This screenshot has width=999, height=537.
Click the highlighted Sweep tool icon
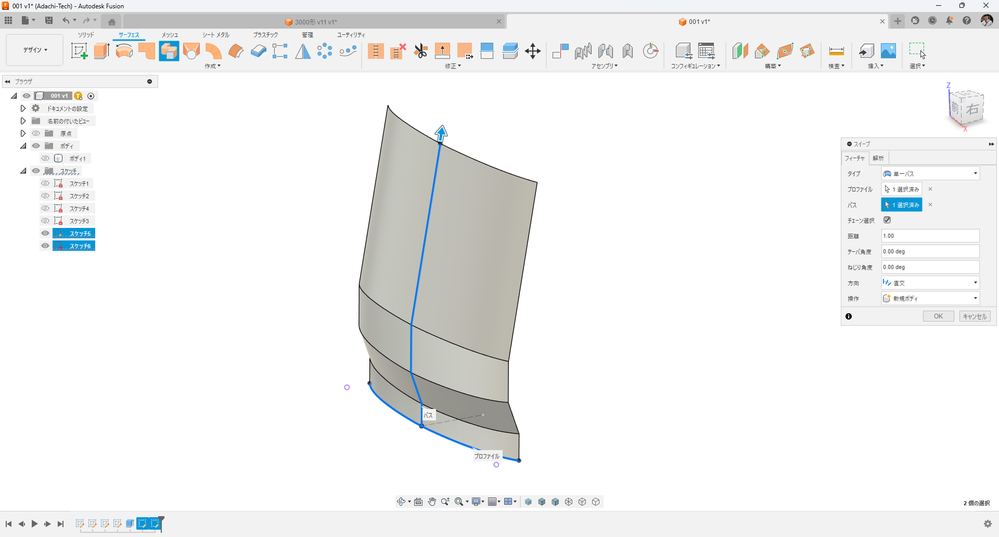click(x=169, y=51)
